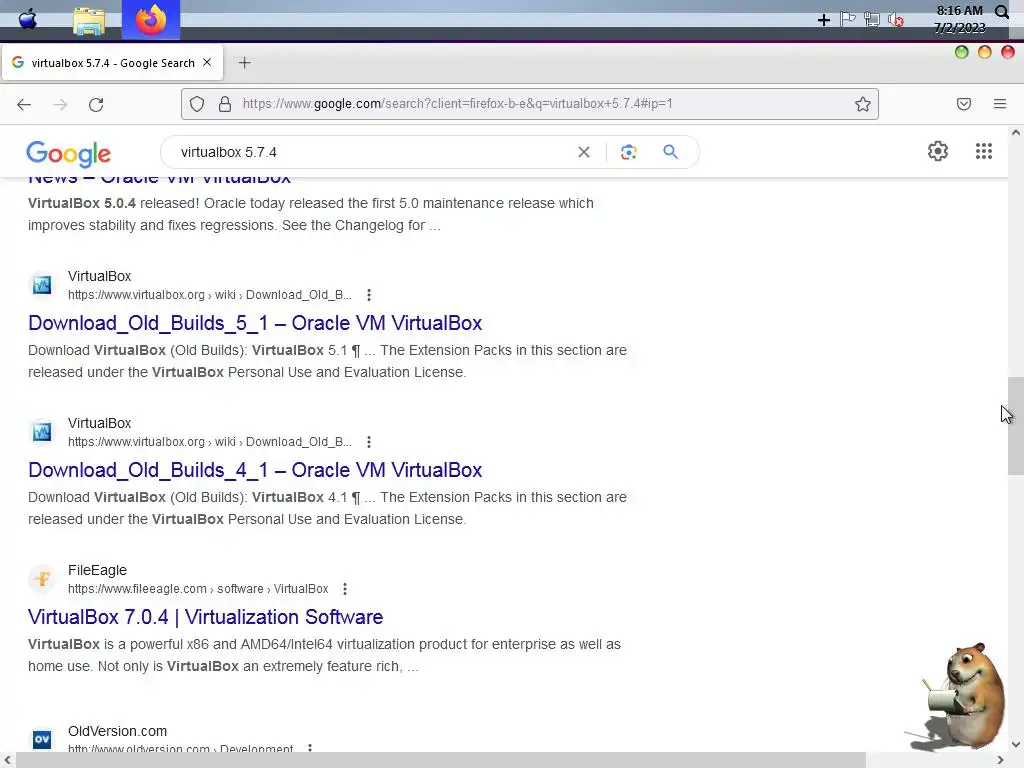Reload the current page

pyautogui.click(x=96, y=104)
